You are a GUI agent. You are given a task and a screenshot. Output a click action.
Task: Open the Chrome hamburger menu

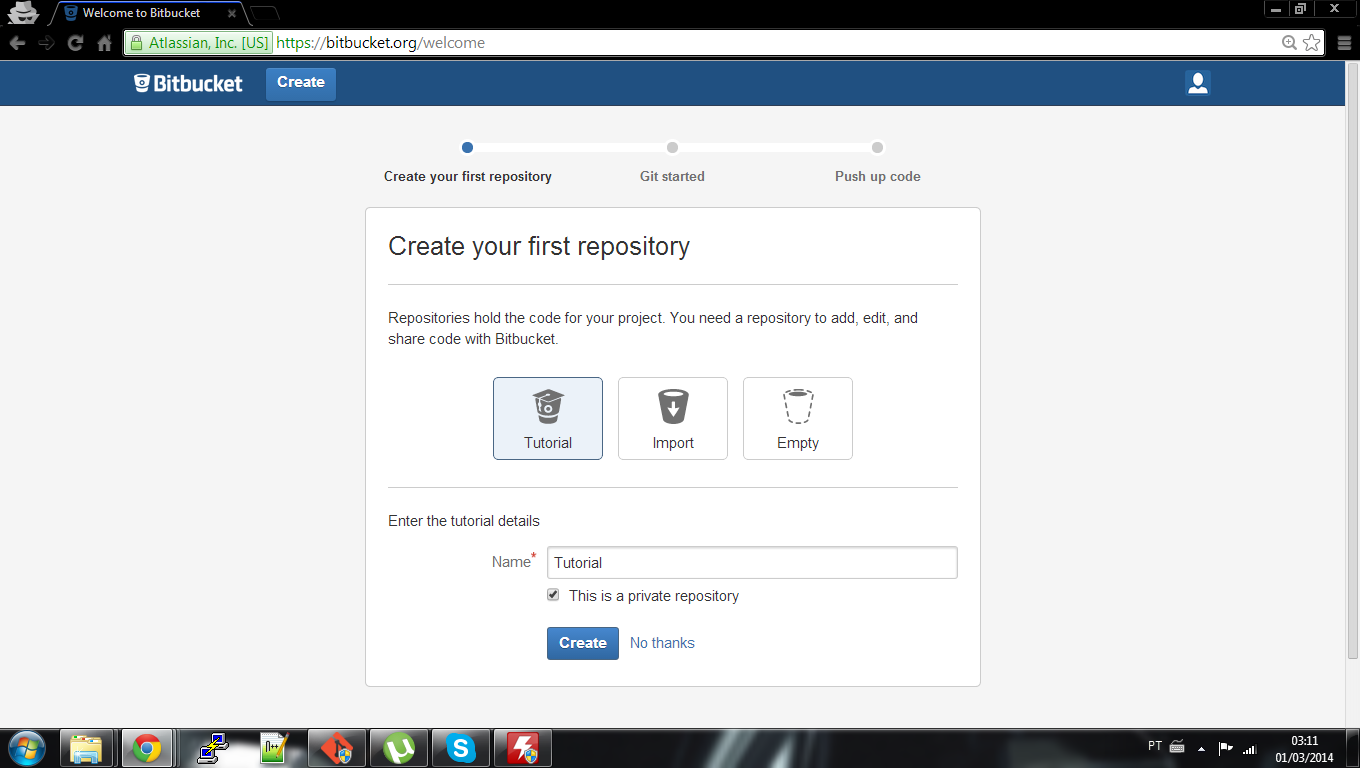(x=1343, y=43)
